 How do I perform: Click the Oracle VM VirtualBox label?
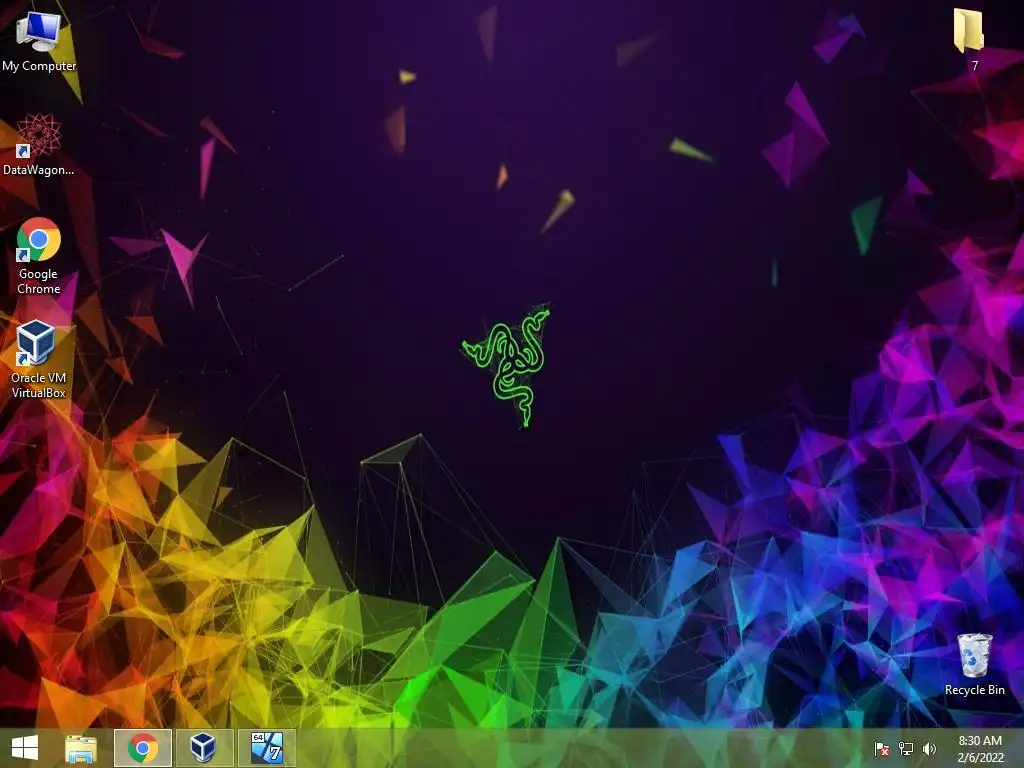click(39, 385)
